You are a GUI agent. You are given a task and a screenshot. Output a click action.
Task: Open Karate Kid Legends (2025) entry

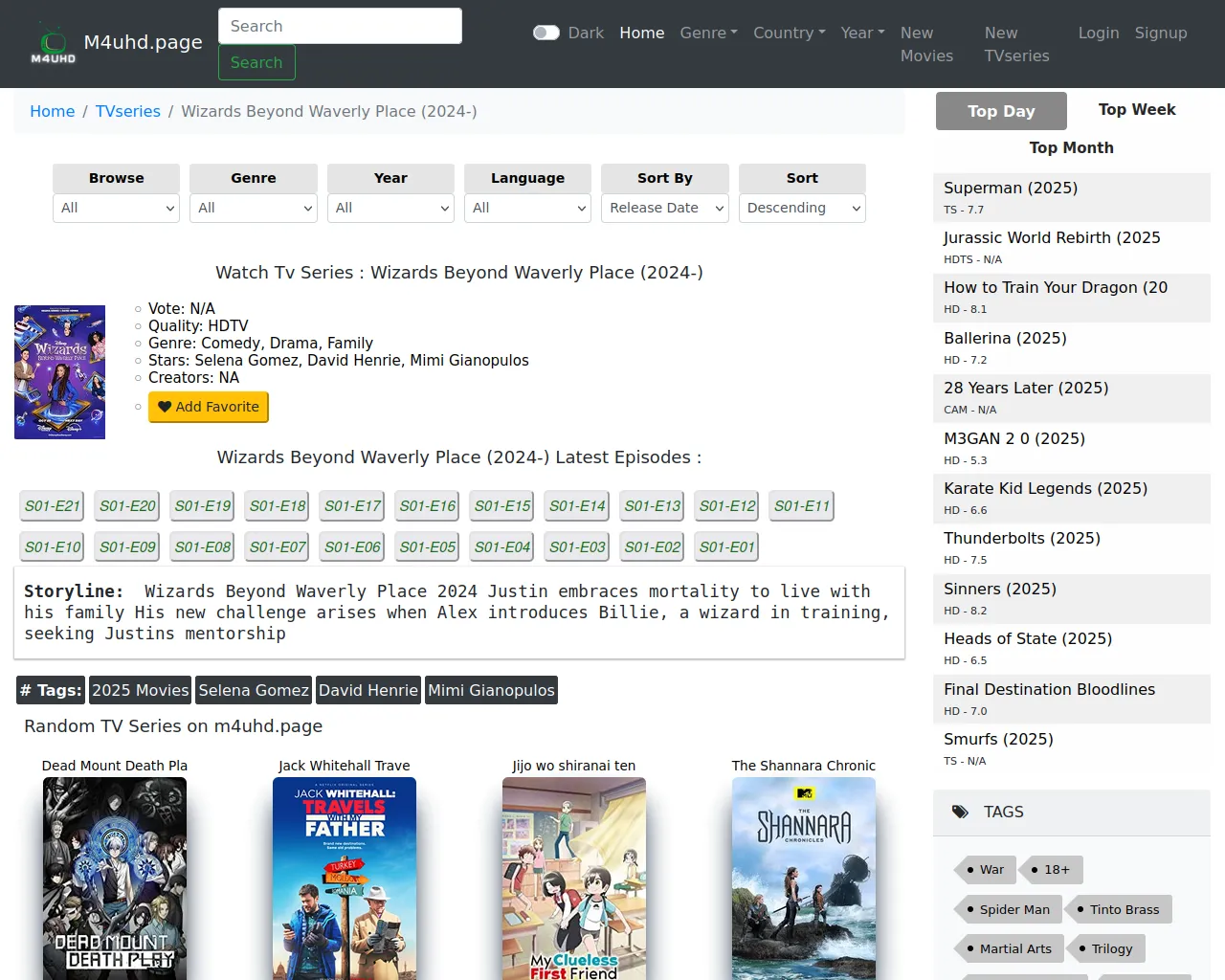click(1072, 498)
